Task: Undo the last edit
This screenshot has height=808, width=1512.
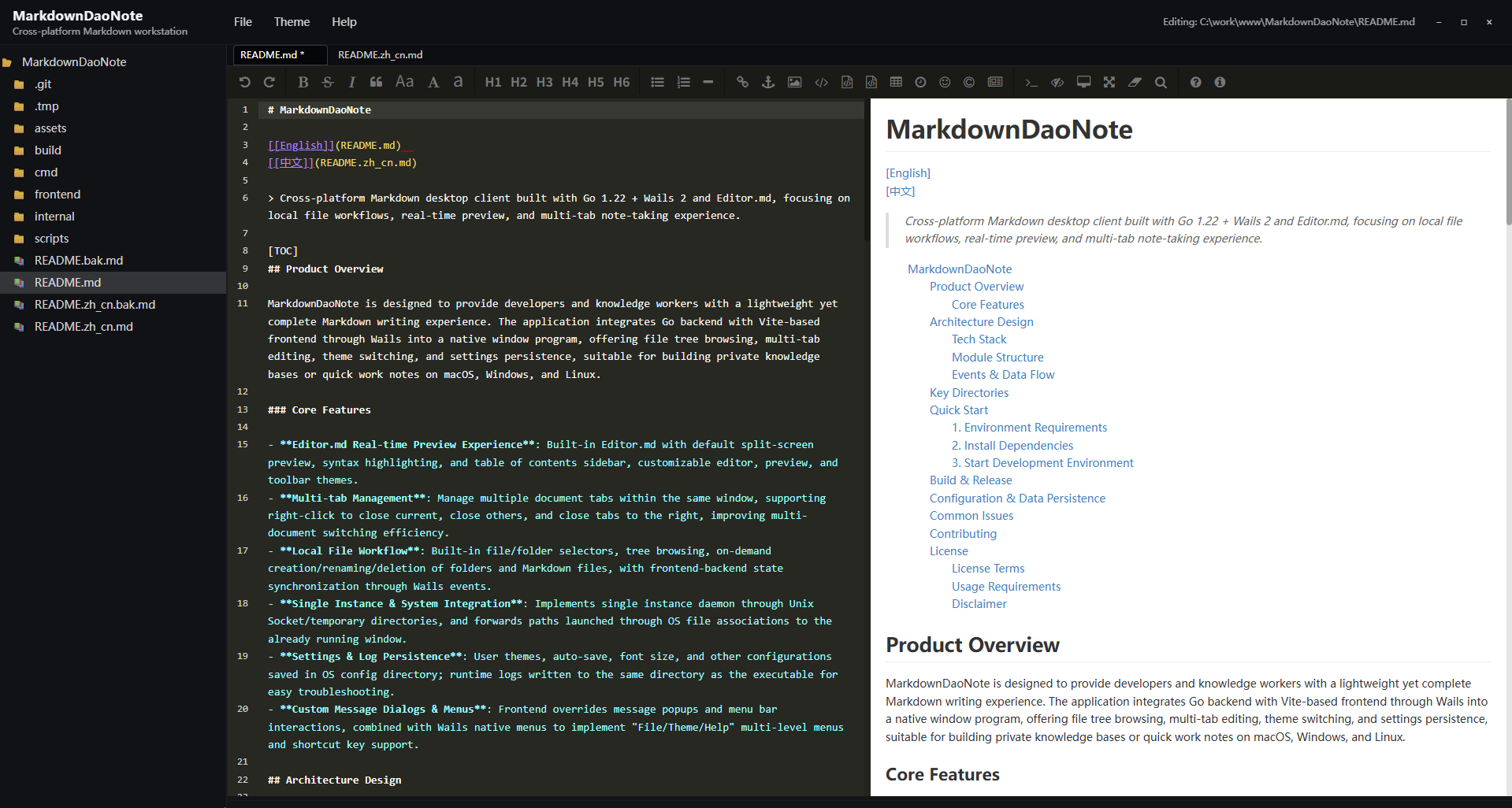Action: [244, 82]
